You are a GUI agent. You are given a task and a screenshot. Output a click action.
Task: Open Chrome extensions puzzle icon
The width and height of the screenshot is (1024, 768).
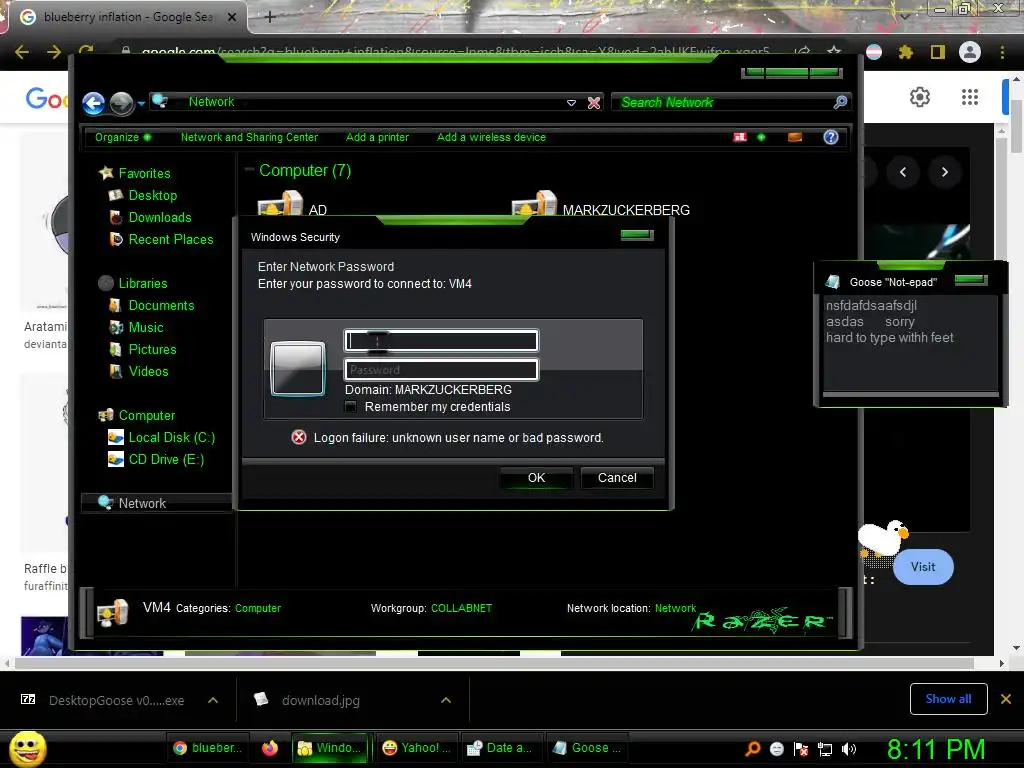click(905, 52)
